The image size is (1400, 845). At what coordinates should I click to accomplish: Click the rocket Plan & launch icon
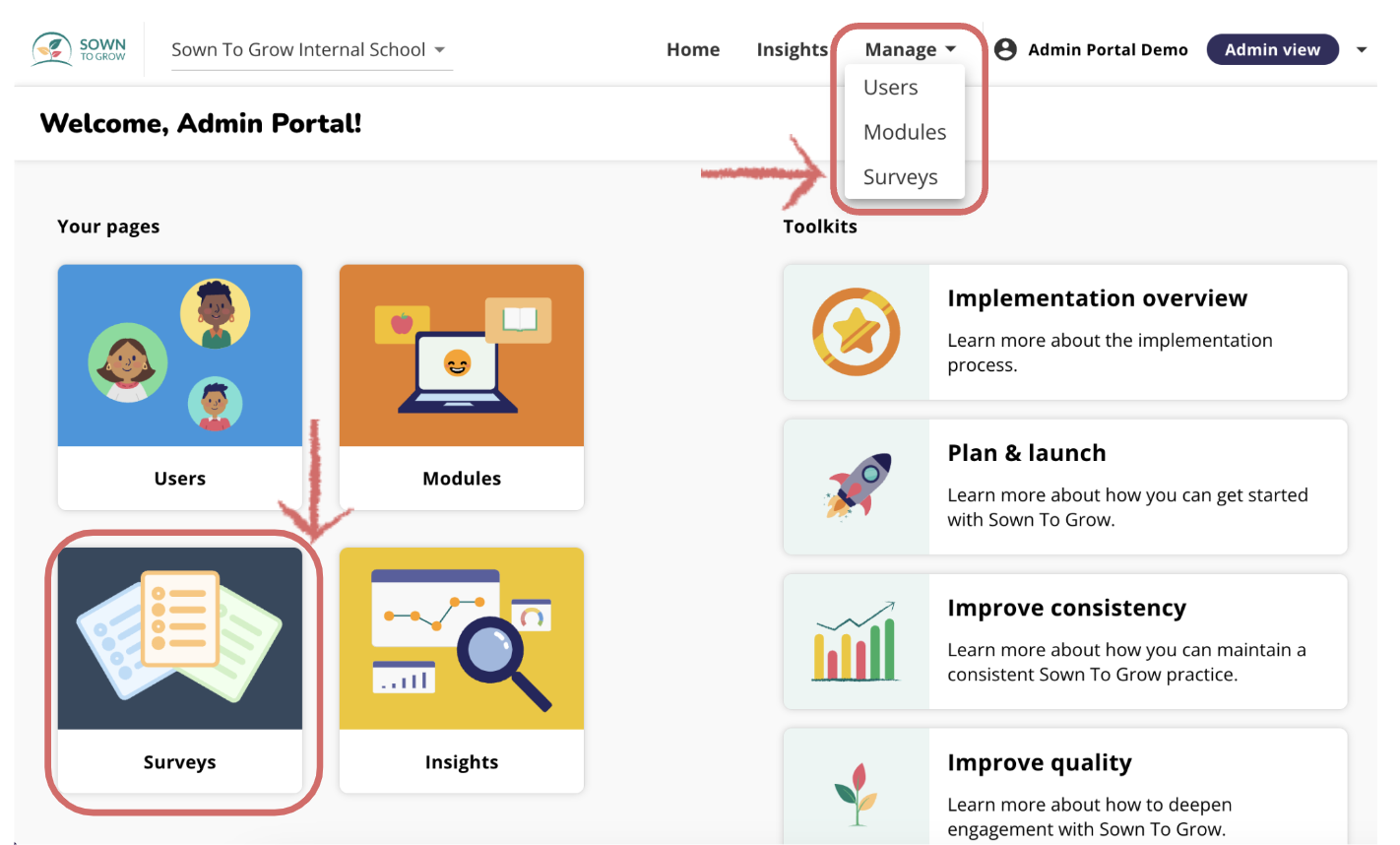[857, 487]
